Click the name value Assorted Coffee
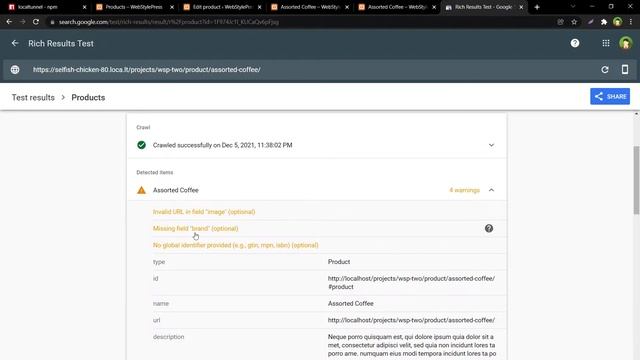The height and width of the screenshot is (360, 640). click(351, 304)
